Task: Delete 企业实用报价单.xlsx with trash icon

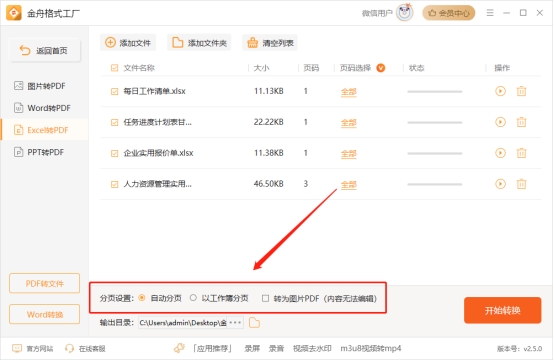Action: pos(521,153)
